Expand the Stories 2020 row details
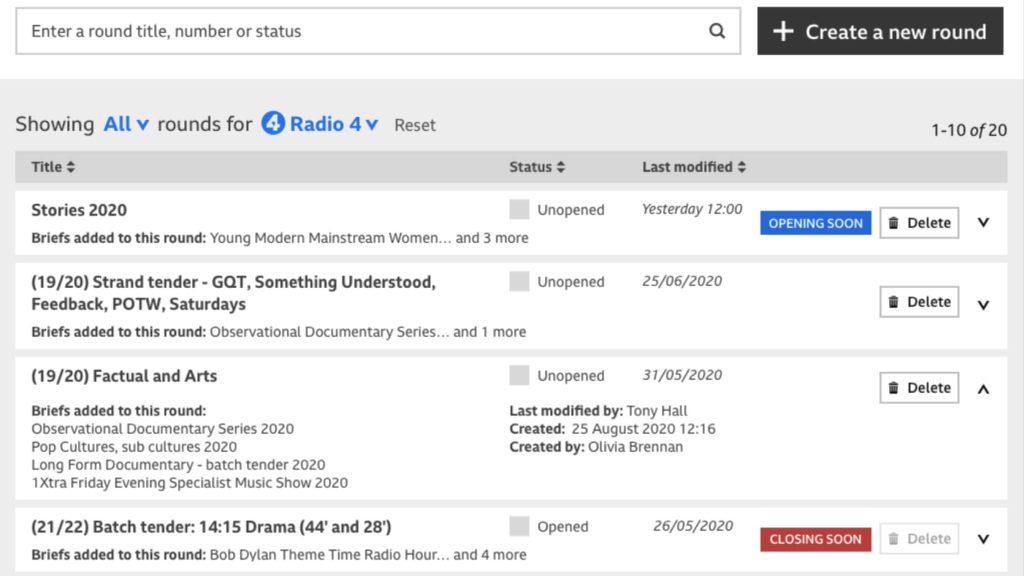This screenshot has height=576, width=1024. (983, 223)
